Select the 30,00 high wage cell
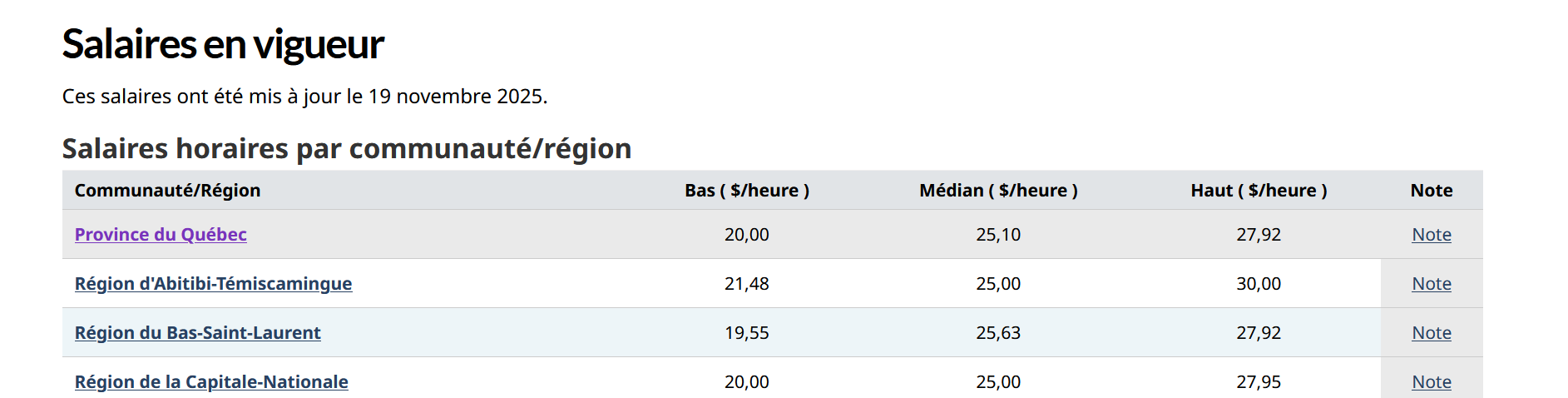The height and width of the screenshot is (398, 1568). pos(1259,284)
